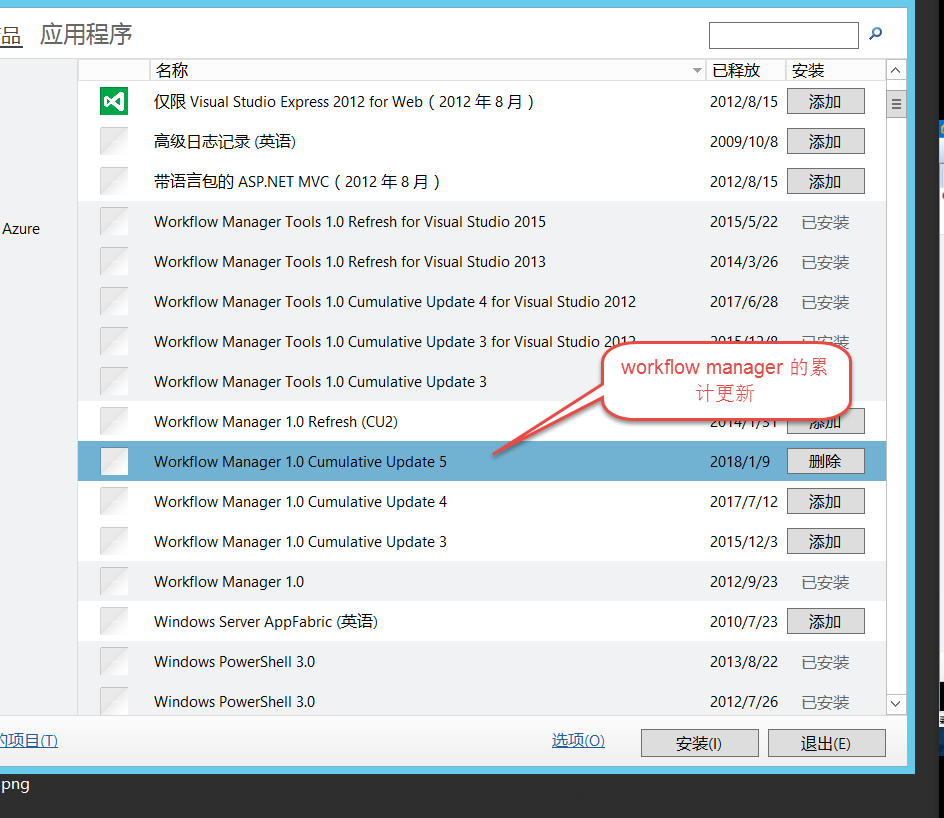Click icon beside Workflow Manager 1.0 dated 2012/9/23
The width and height of the screenshot is (944, 818).
114,581
